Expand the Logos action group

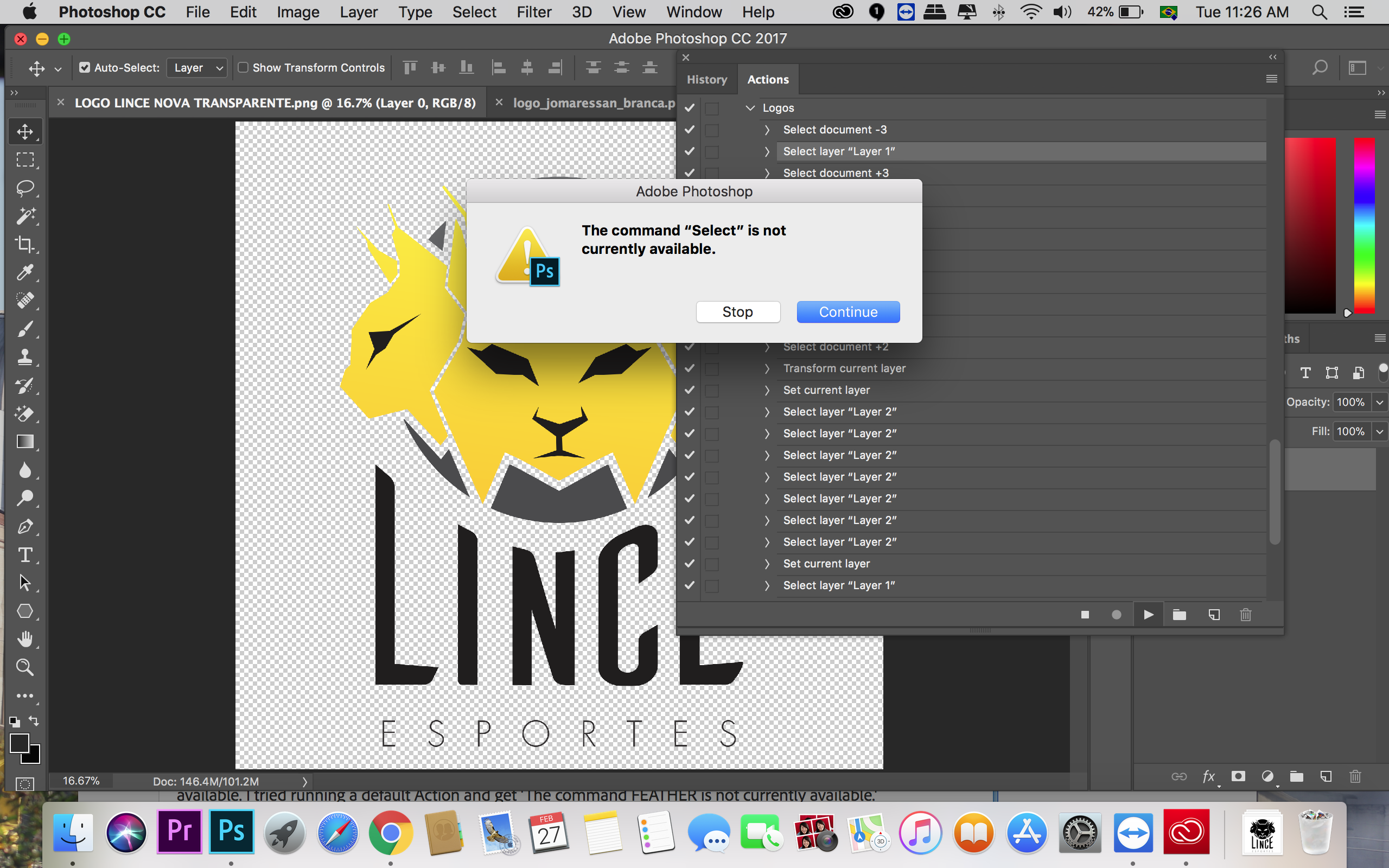coord(751,107)
